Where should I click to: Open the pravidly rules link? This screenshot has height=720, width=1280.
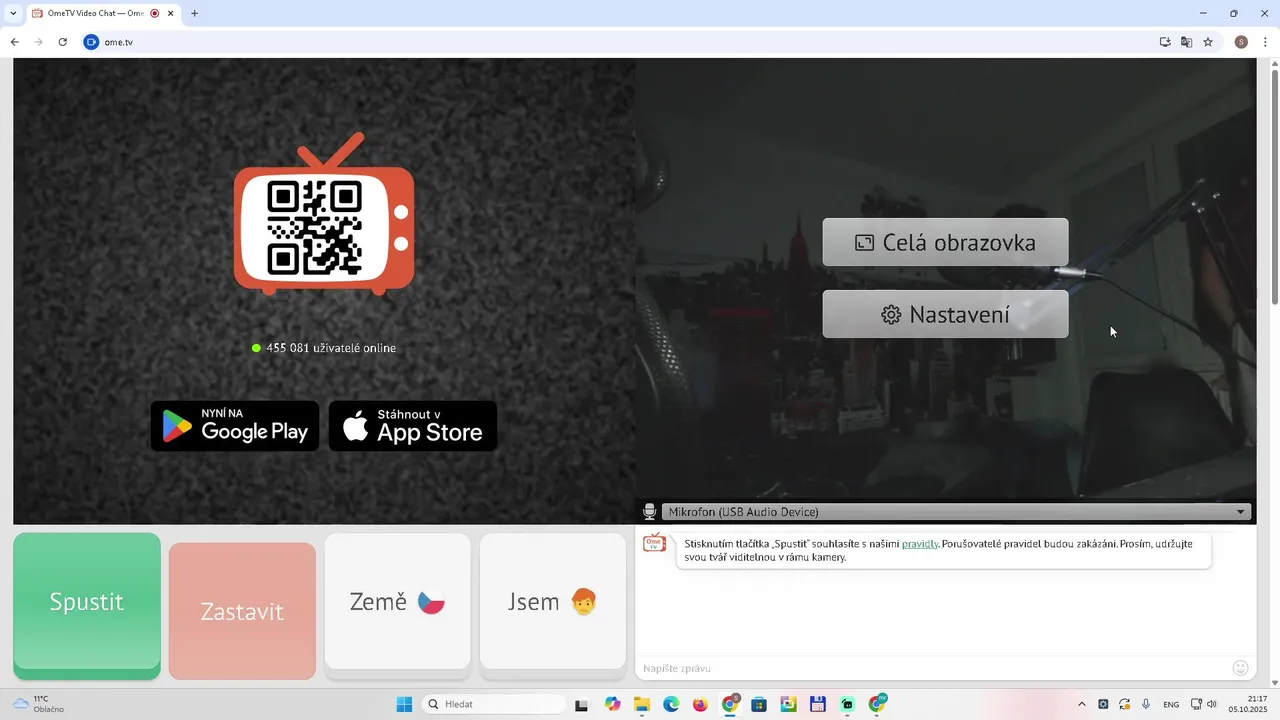point(920,544)
